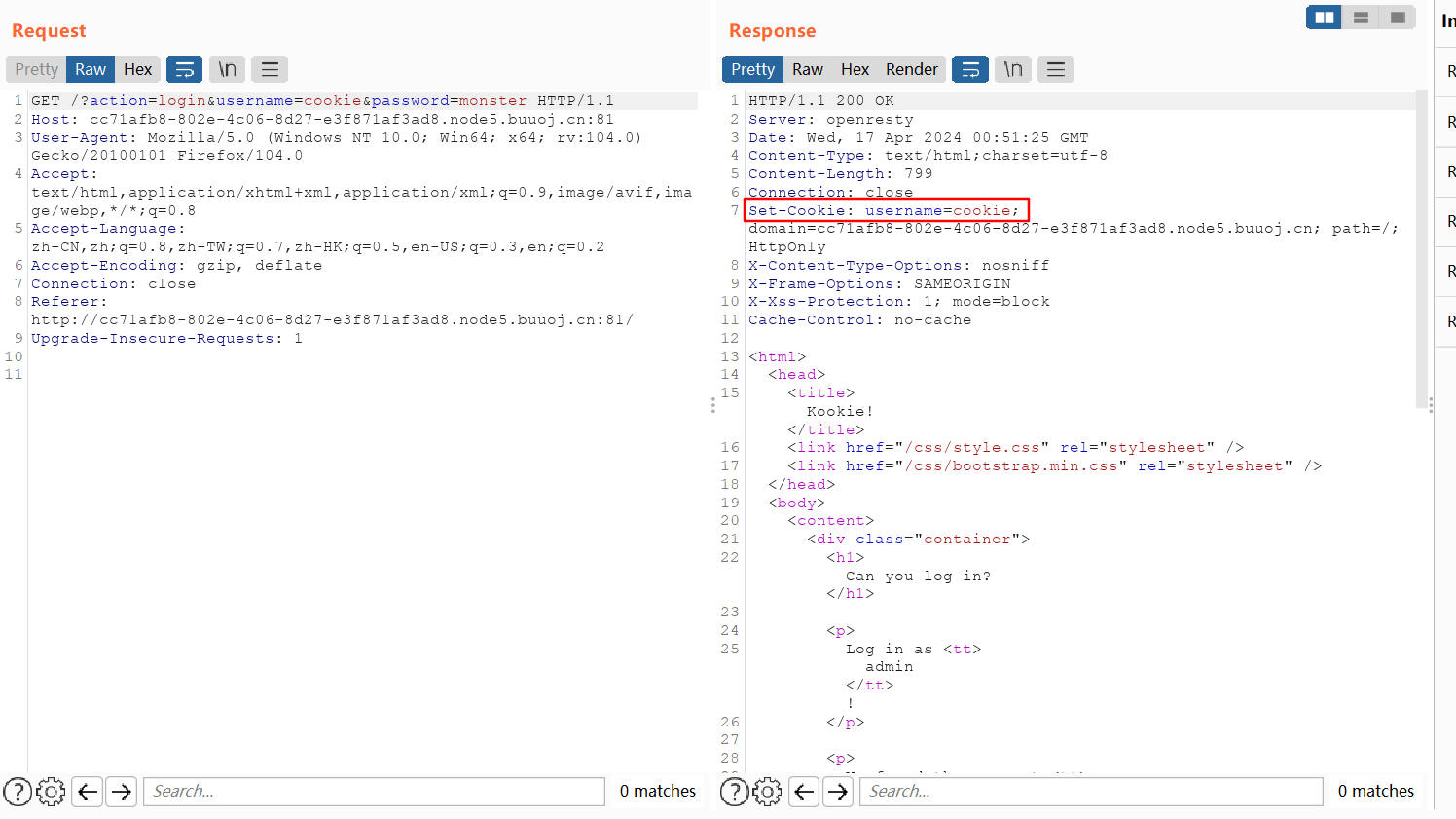Image resolution: width=1456 pixels, height=819 pixels.
Task: Click the Response panel vertical scrollbar
Action: coord(1421,248)
